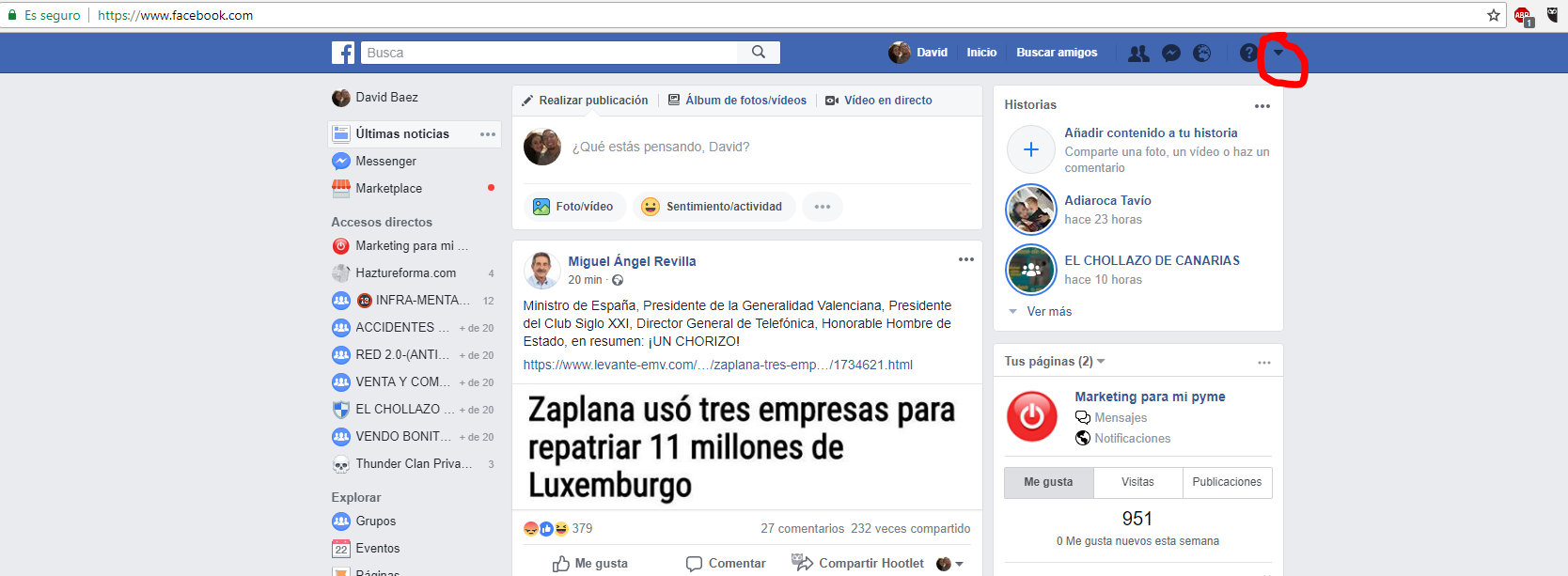Add story with the plus circle icon
1568x576 pixels.
[1031, 149]
